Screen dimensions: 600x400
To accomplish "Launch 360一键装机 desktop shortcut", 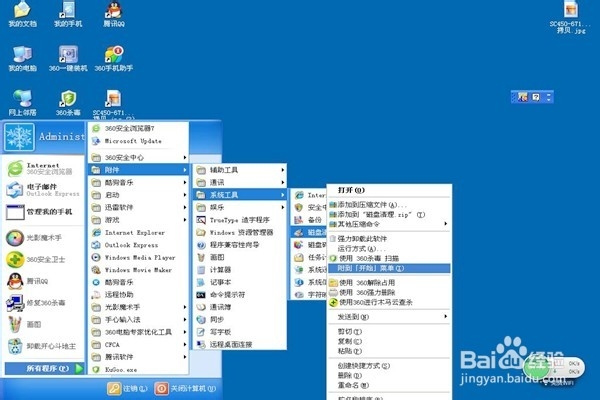I will coord(68,58).
